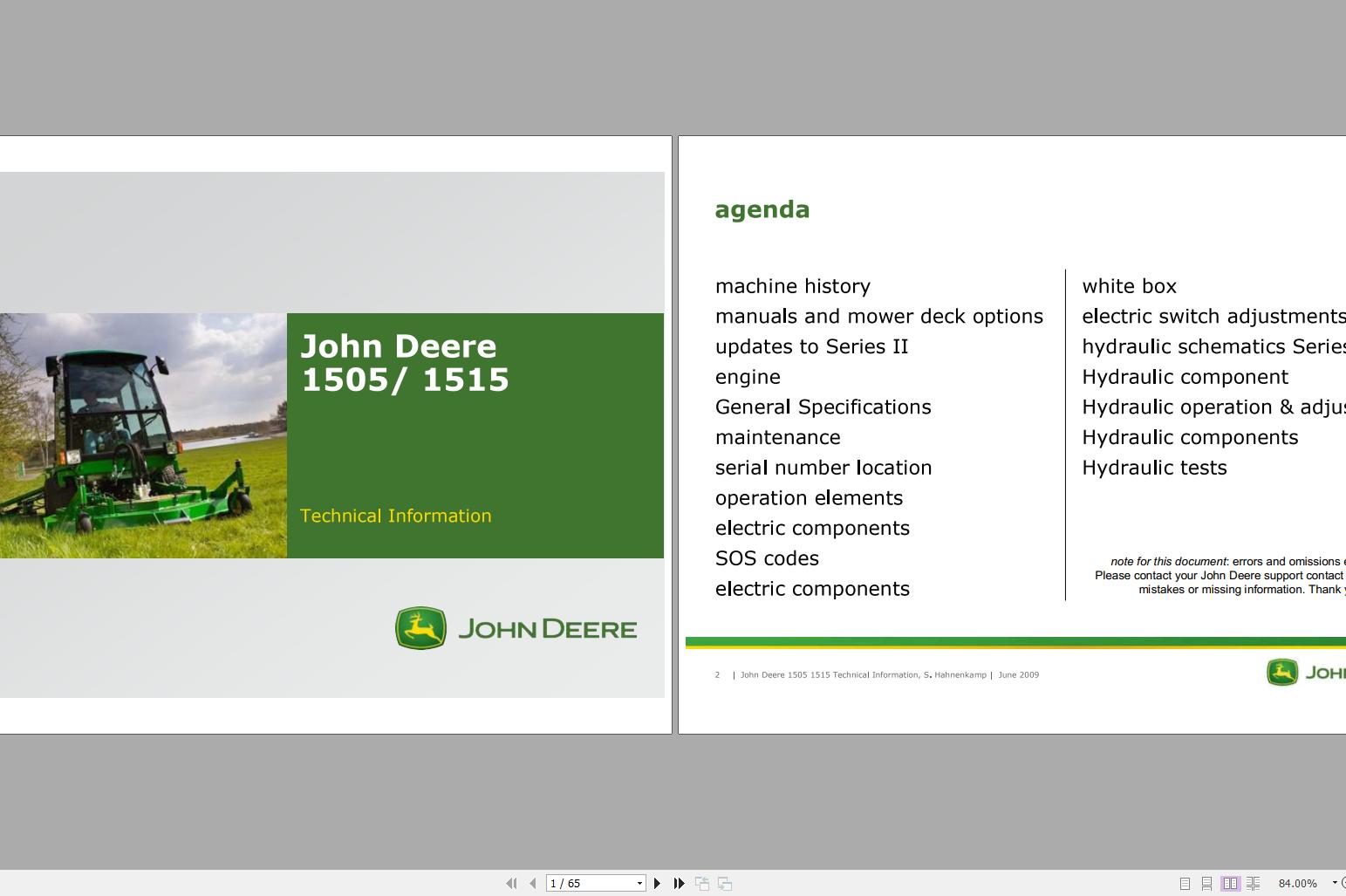Click the John Deere logo on agenda slide
The image size is (1346, 896).
1306,673
